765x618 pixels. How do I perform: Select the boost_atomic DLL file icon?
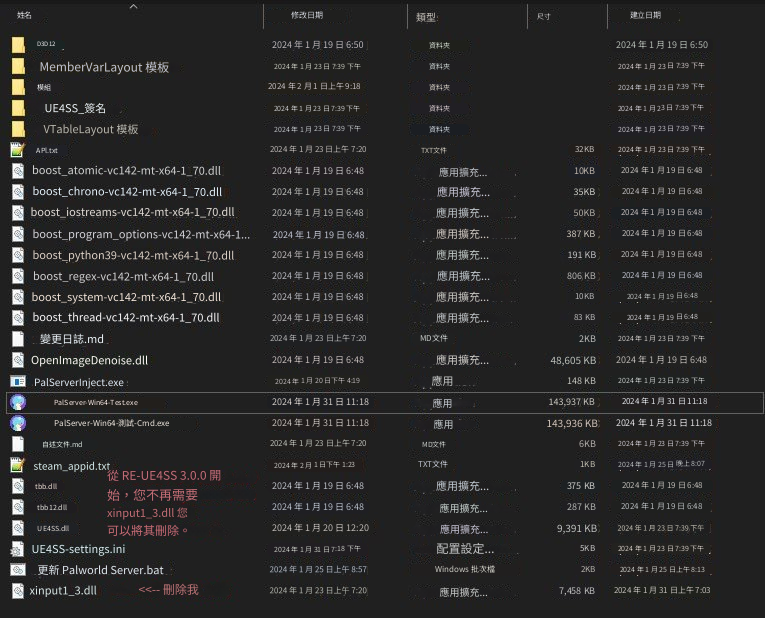[x=18, y=171]
